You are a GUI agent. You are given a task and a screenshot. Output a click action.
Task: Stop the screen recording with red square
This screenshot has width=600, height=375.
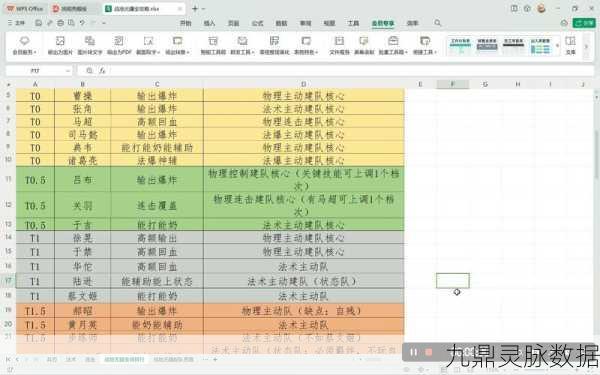[x=429, y=352]
